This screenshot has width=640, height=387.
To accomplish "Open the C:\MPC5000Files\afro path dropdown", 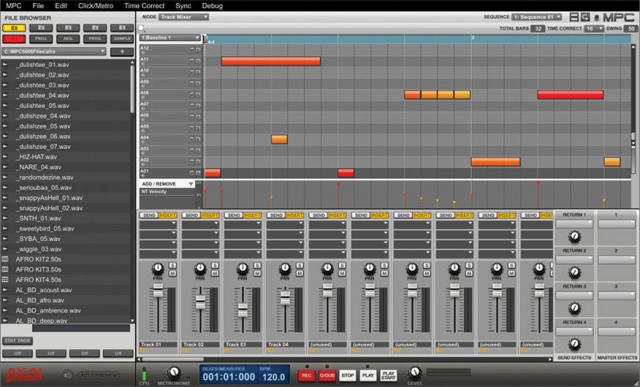I will (54, 52).
